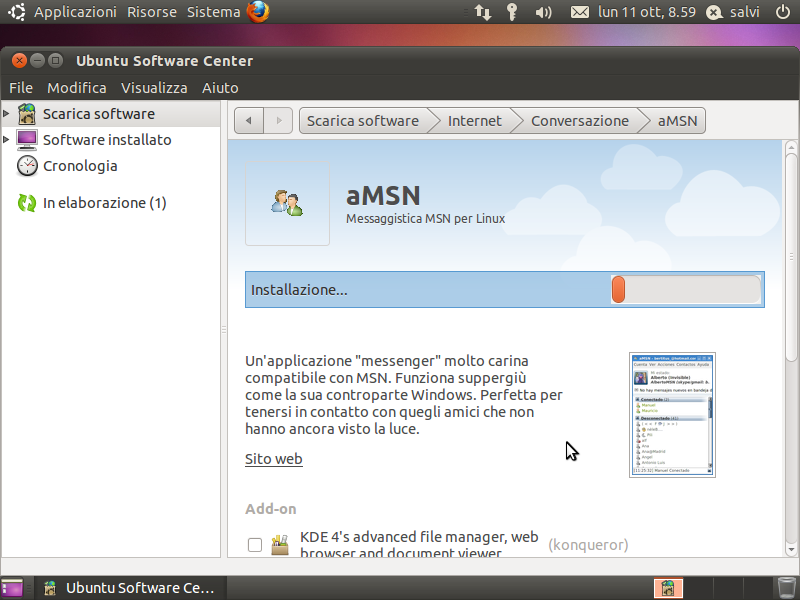
Task: Expand the Software installato tree node
Action: pyautogui.click(x=6, y=139)
